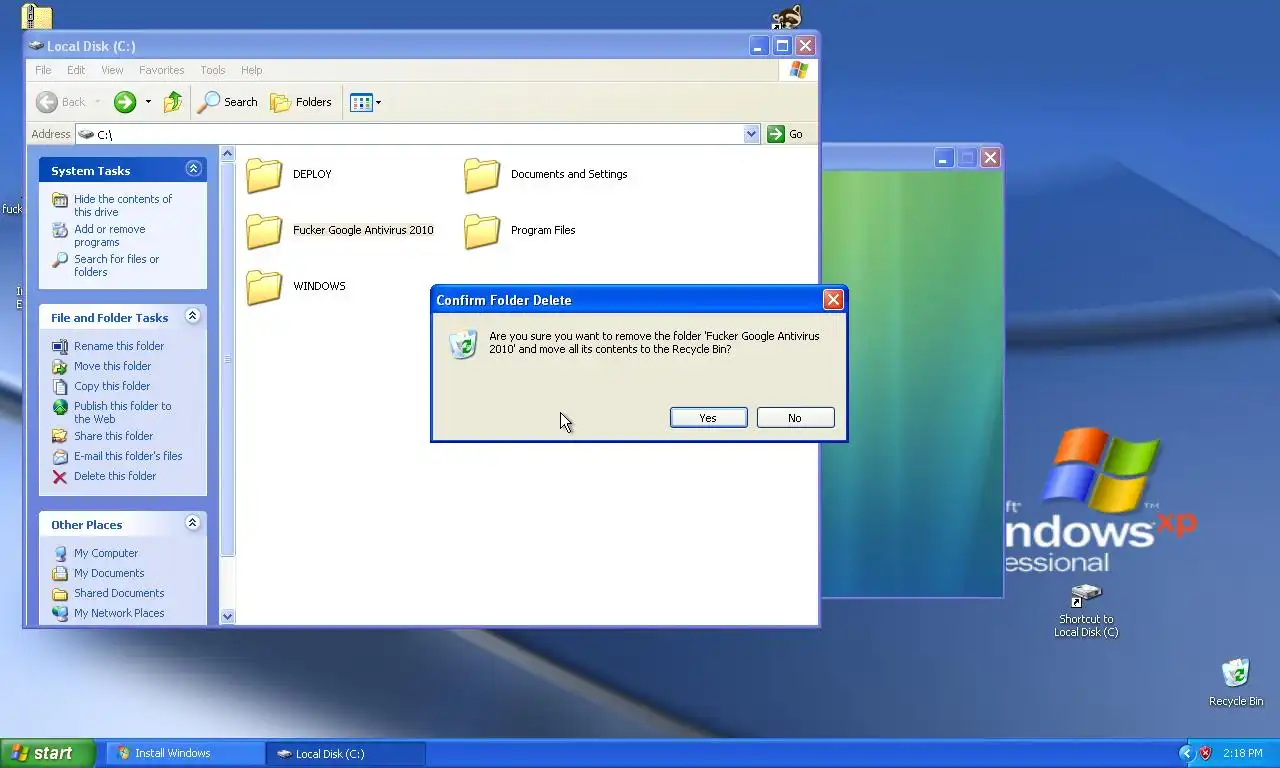
Task: Close the Confirm Folder Delete dialog
Action: [x=832, y=300]
